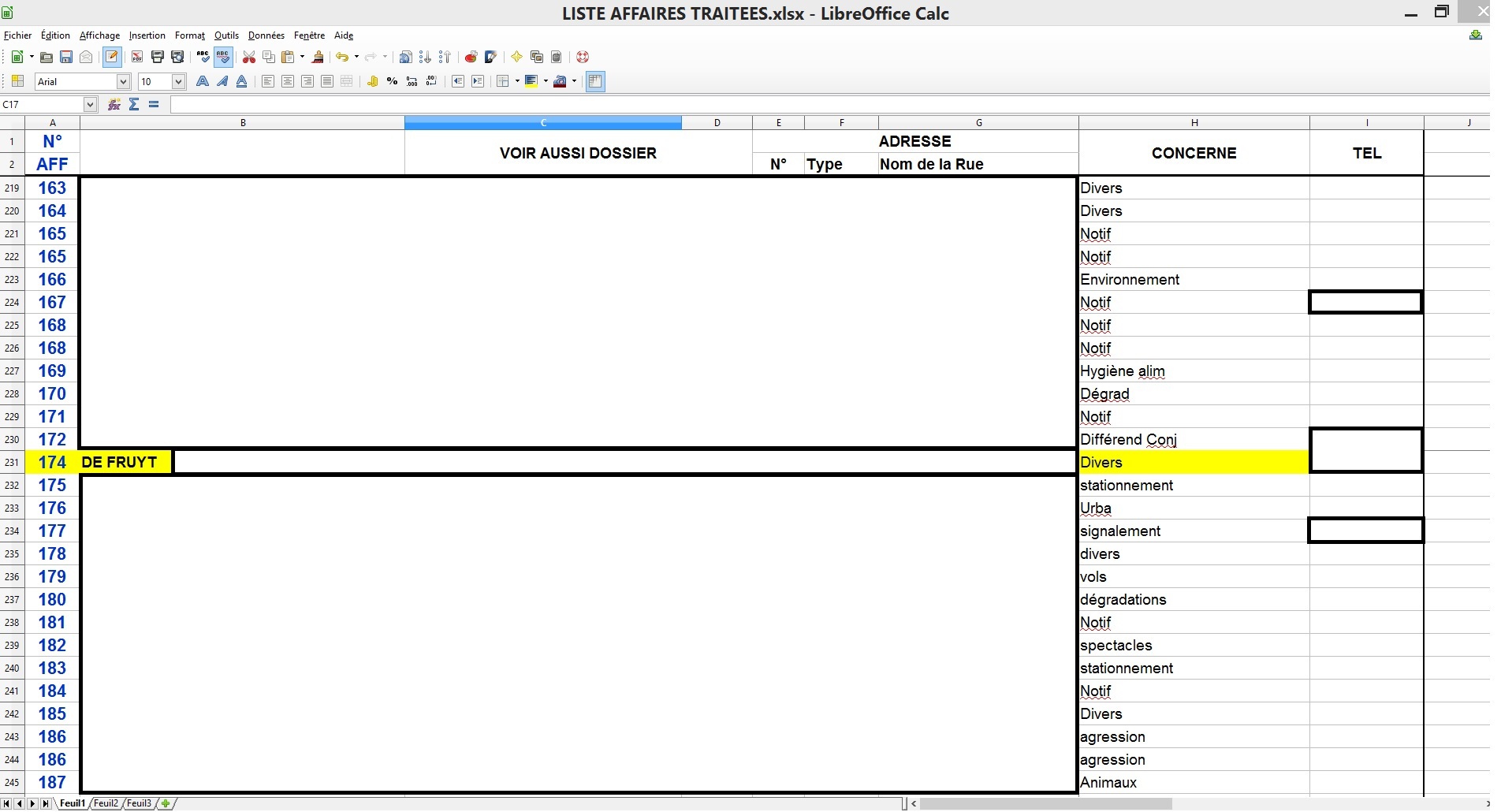
Task: Click the Sum sigma icon
Action: 134,105
